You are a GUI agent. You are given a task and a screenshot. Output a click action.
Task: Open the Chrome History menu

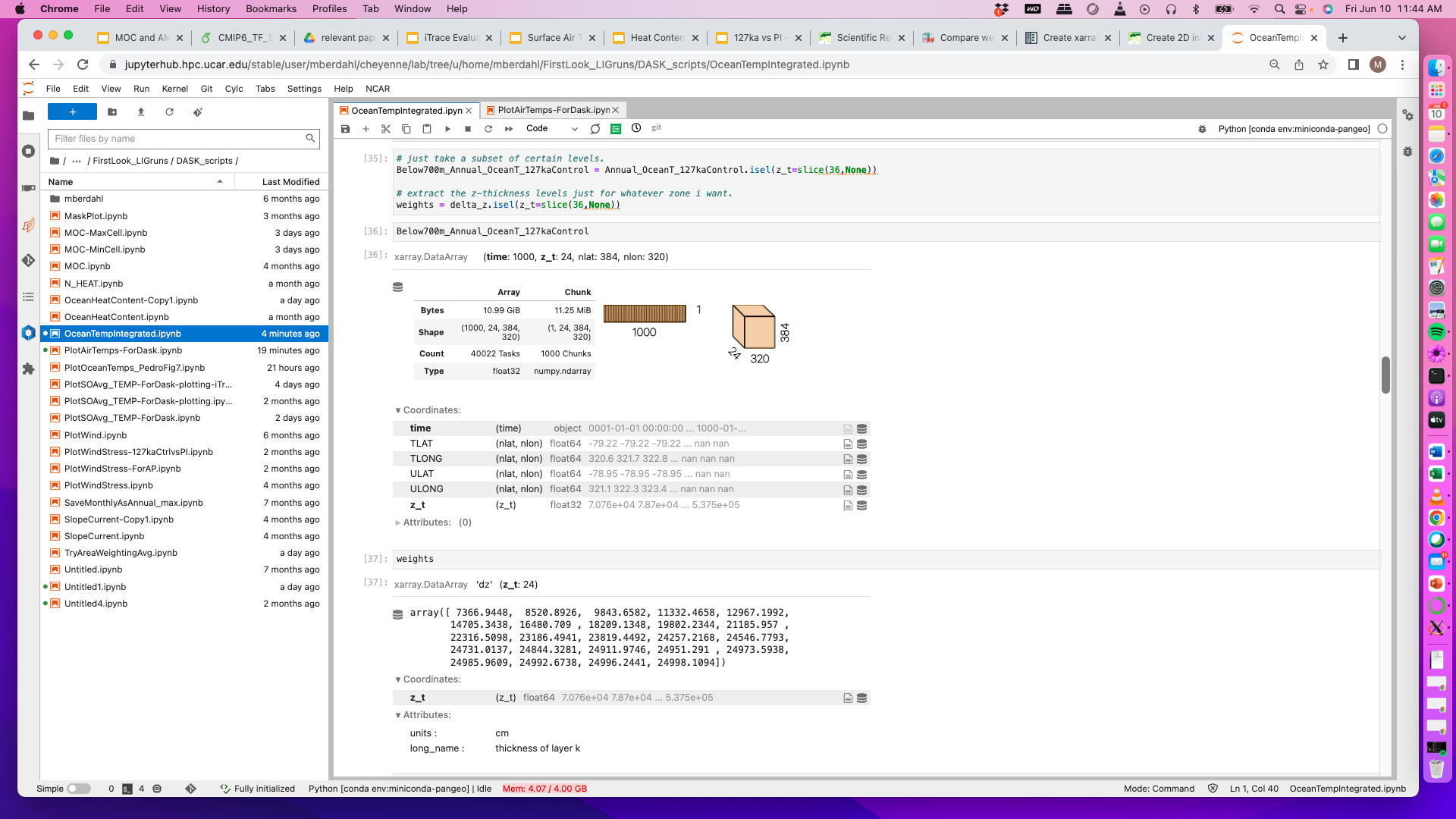(213, 9)
